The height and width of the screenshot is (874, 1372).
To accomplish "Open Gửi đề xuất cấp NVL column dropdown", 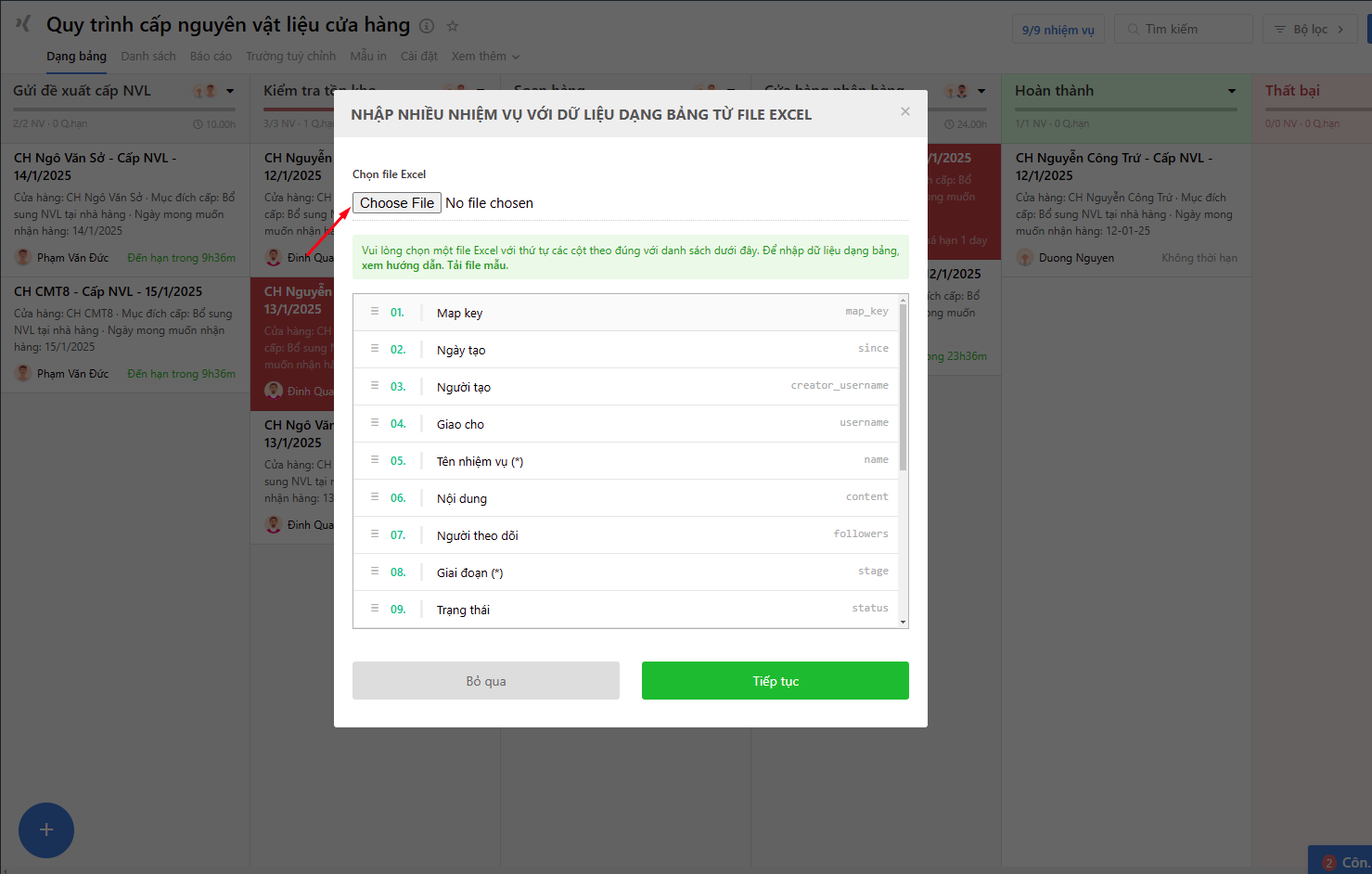I will [230, 91].
